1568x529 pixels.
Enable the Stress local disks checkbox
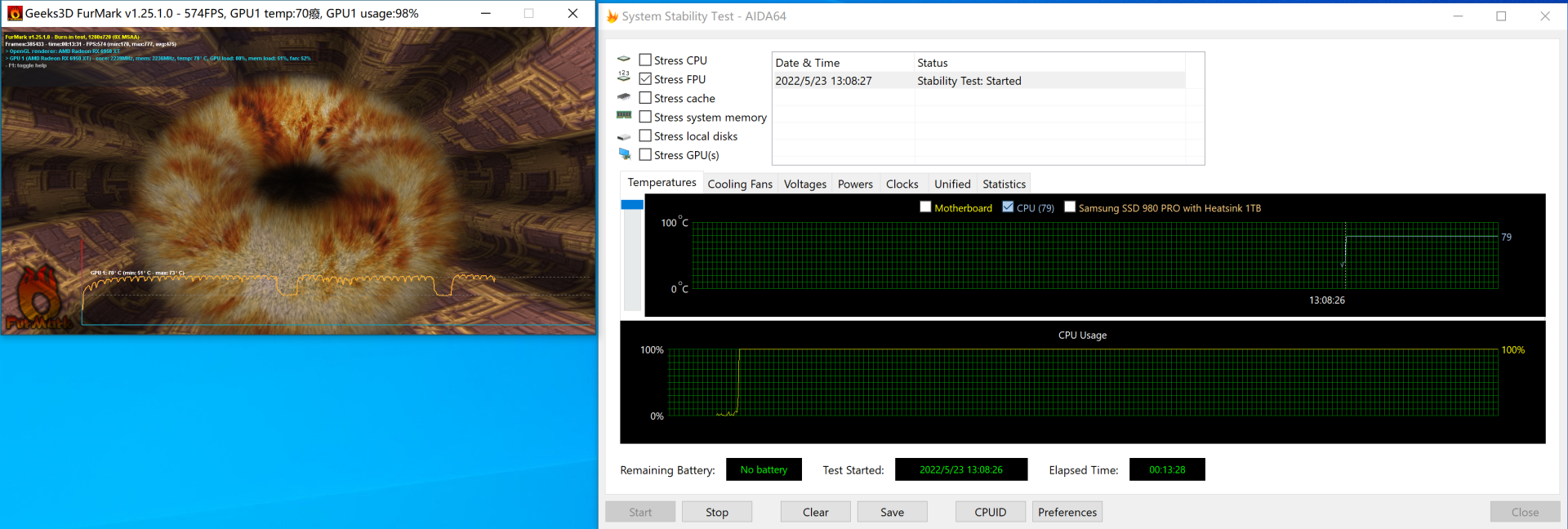tap(645, 136)
